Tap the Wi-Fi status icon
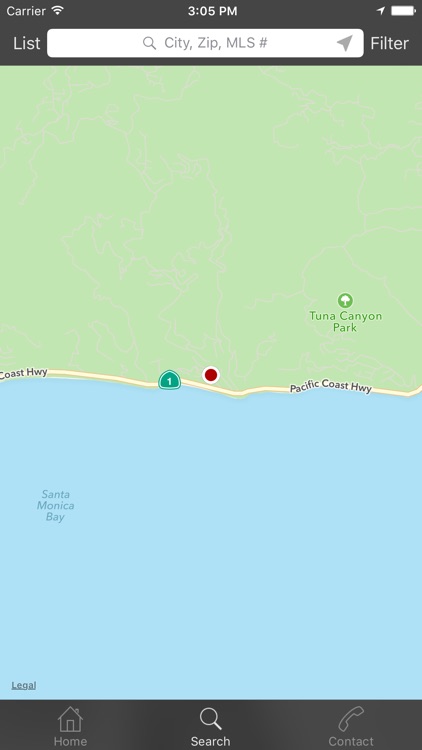This screenshot has height=750, width=422. pos(58,10)
